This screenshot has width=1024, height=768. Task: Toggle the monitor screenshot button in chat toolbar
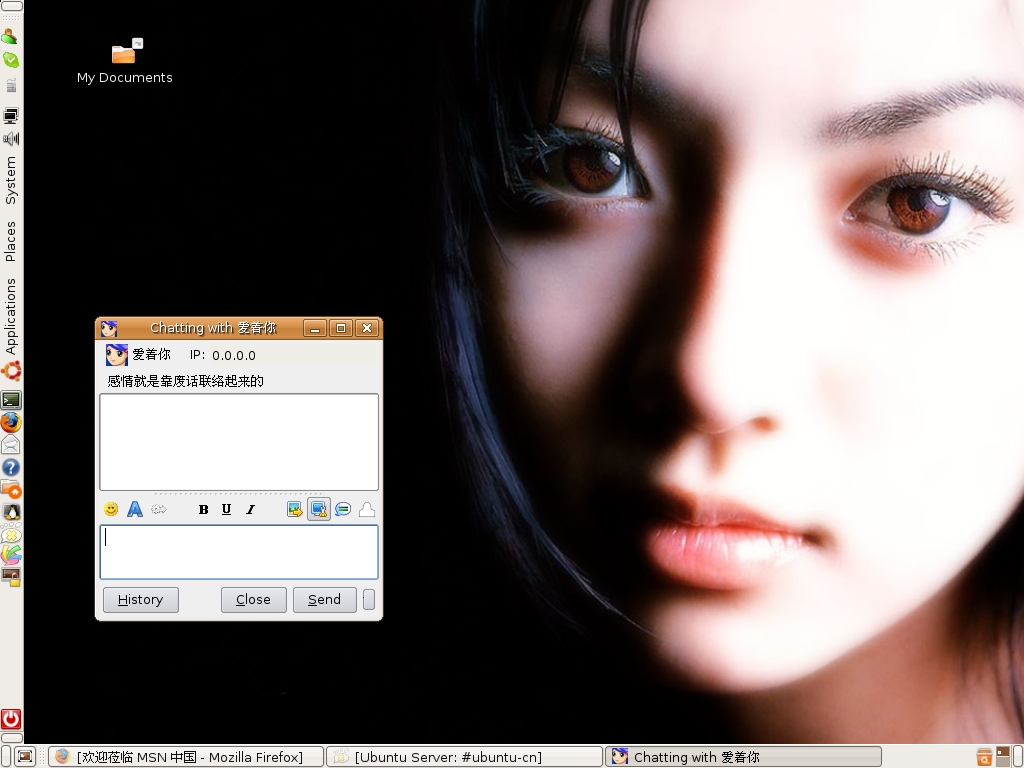point(319,509)
